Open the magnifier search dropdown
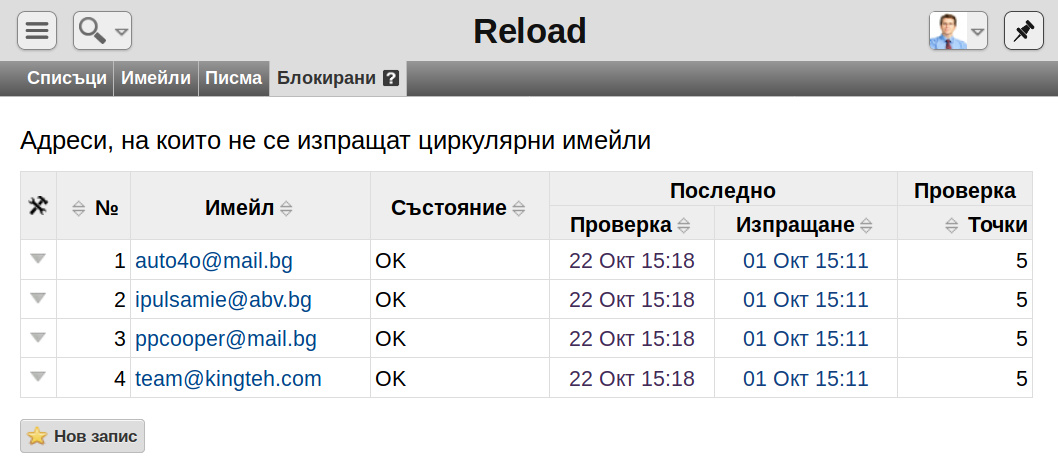 click(x=102, y=30)
